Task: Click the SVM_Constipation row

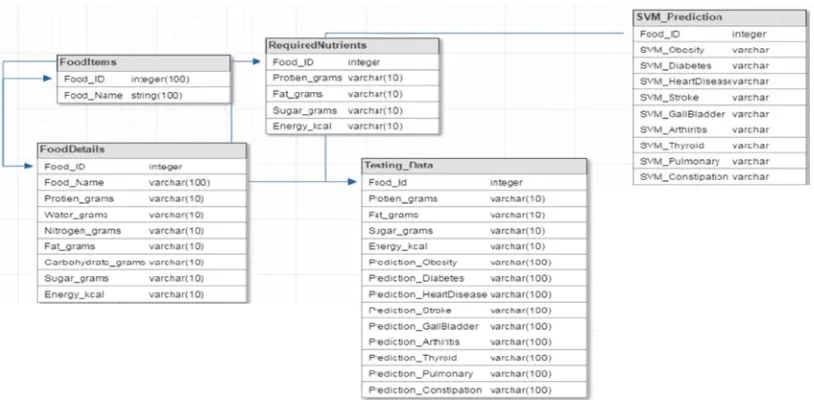Action: [x=720, y=177]
